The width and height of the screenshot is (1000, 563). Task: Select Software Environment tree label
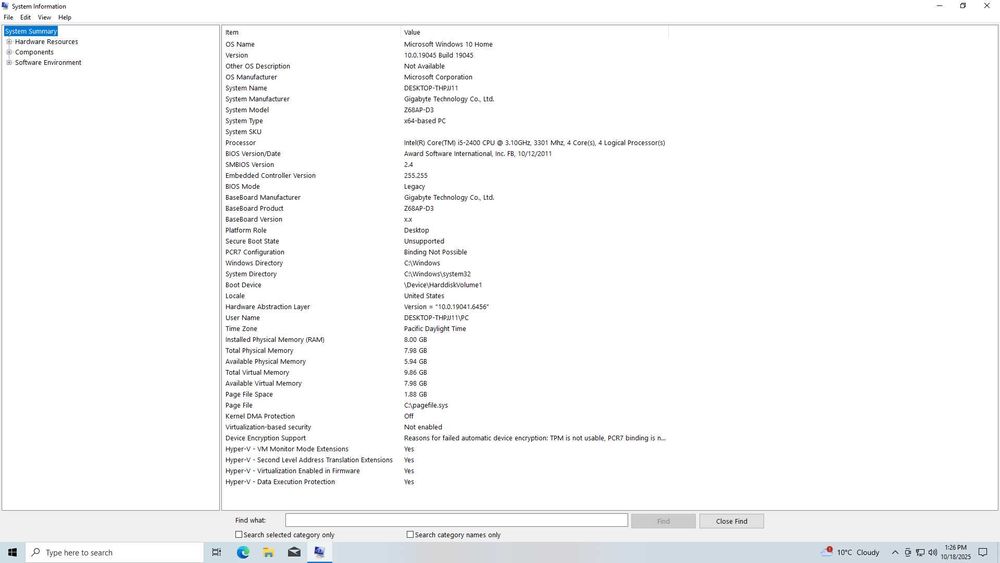click(x=48, y=62)
